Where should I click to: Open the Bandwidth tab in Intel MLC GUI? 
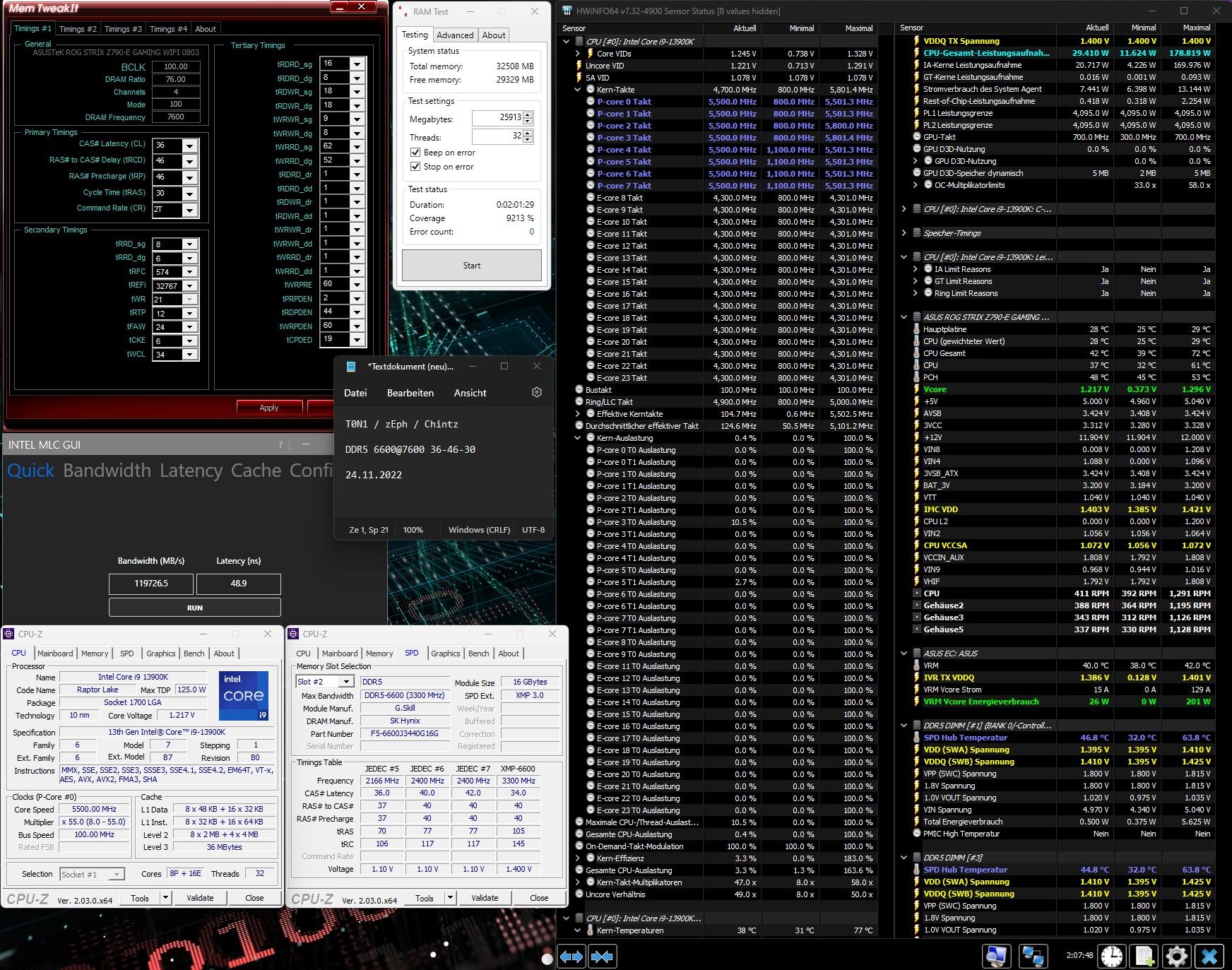coord(107,471)
